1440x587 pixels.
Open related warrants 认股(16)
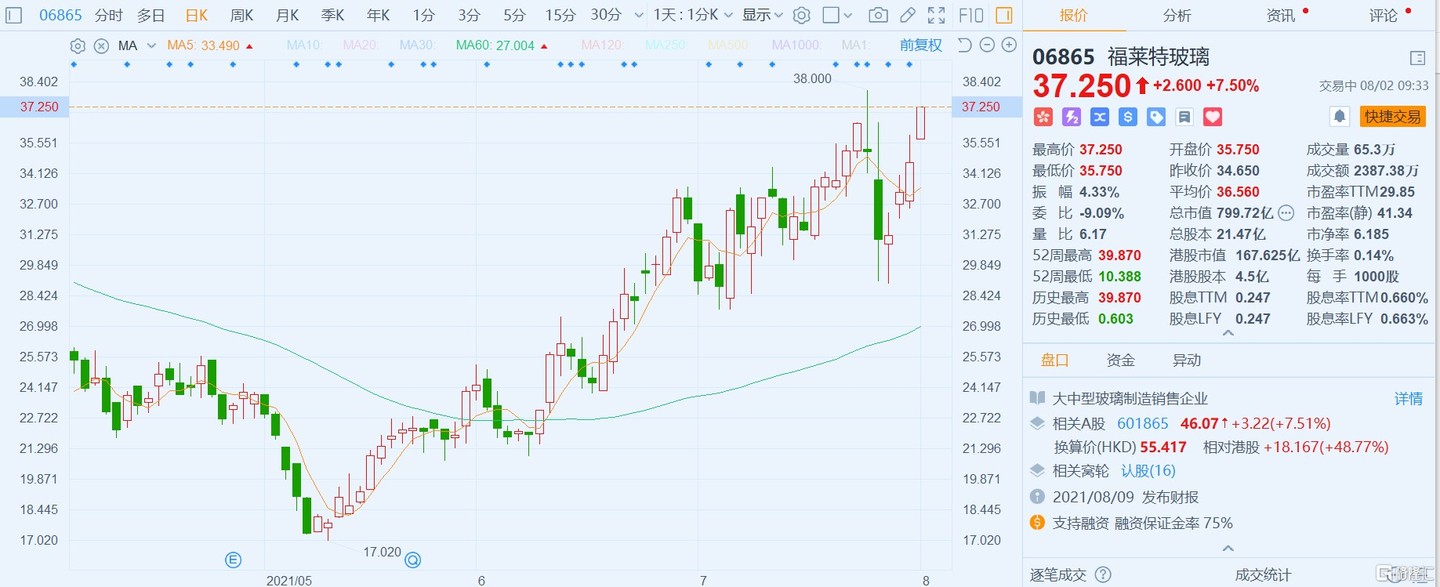coord(1148,470)
